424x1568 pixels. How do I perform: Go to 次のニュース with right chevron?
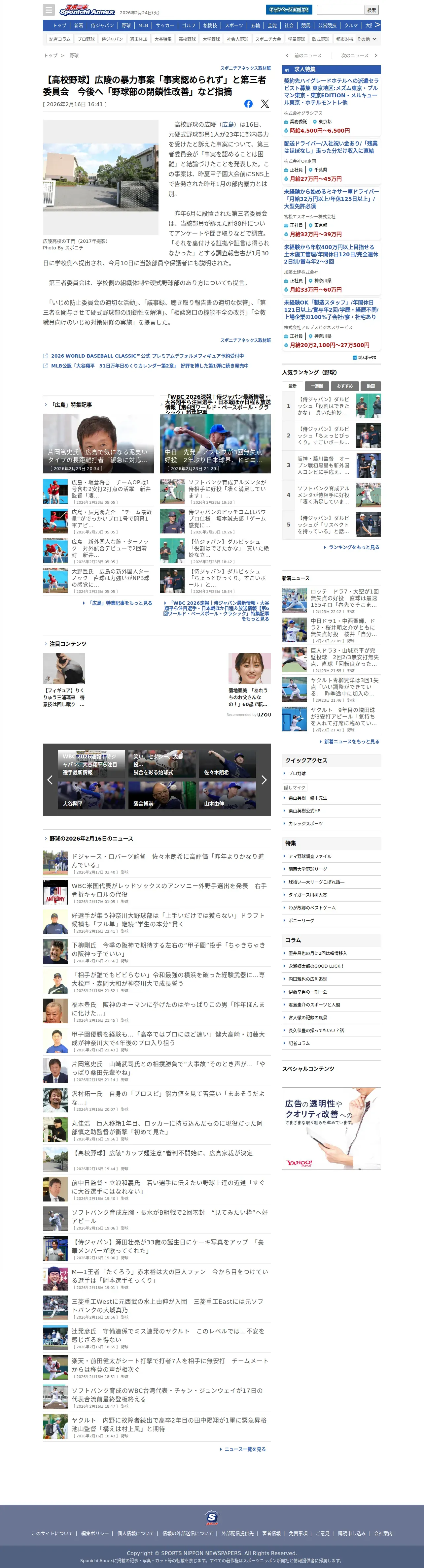tap(359, 55)
